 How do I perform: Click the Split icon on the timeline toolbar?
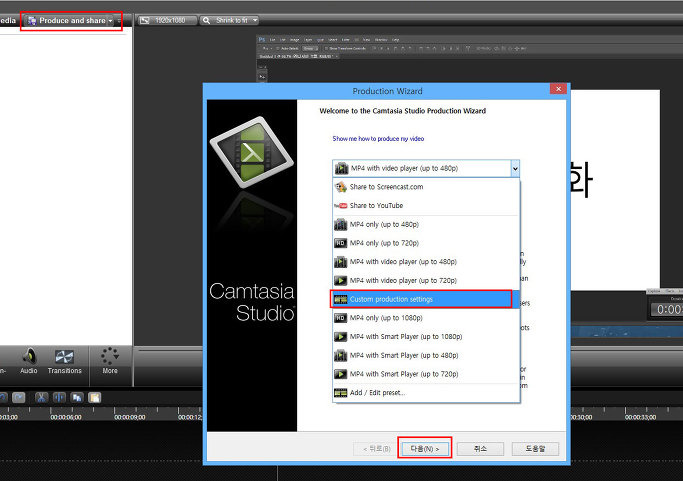tap(59, 397)
